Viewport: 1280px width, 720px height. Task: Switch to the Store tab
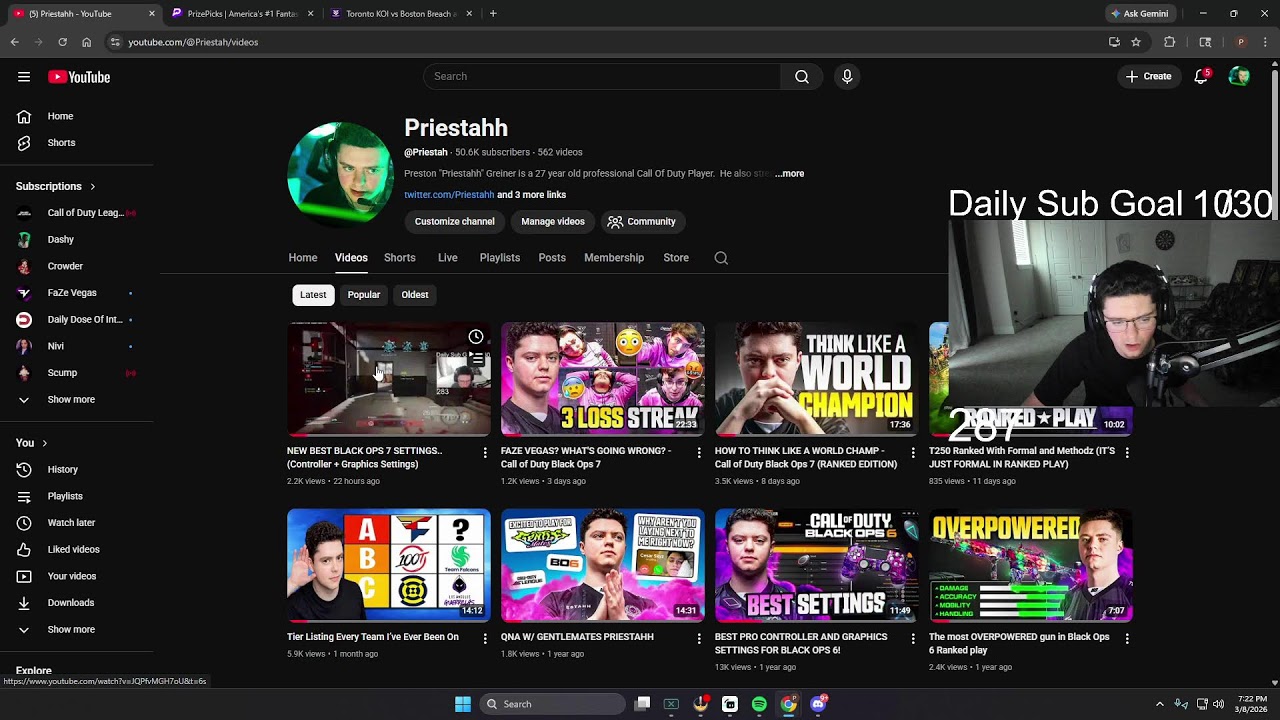pos(676,258)
